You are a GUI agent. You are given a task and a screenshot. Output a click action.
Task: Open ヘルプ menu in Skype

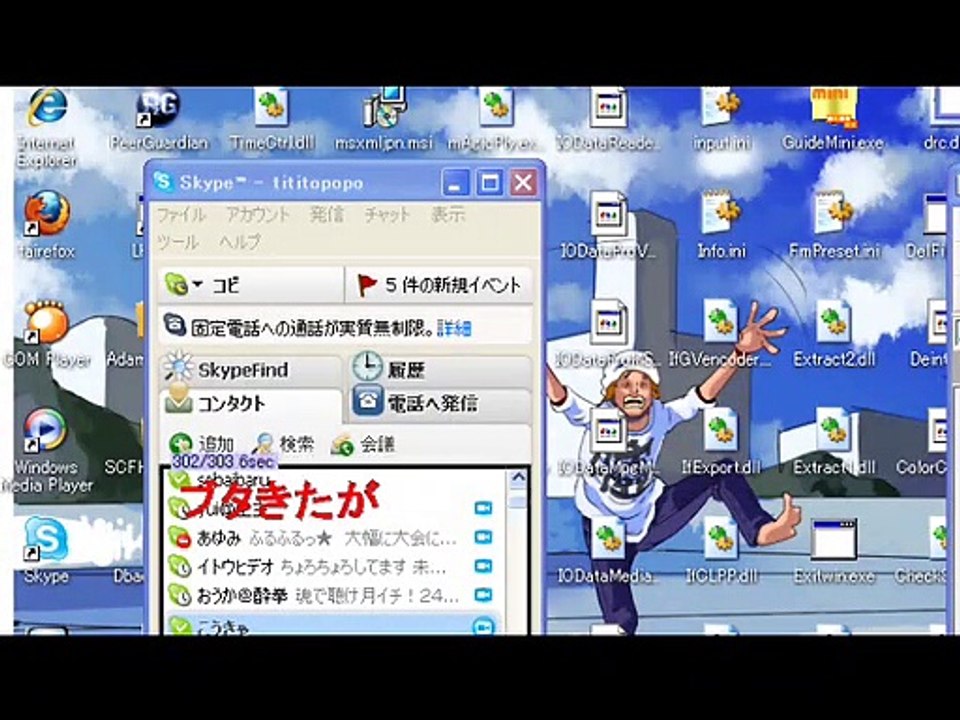click(240, 242)
